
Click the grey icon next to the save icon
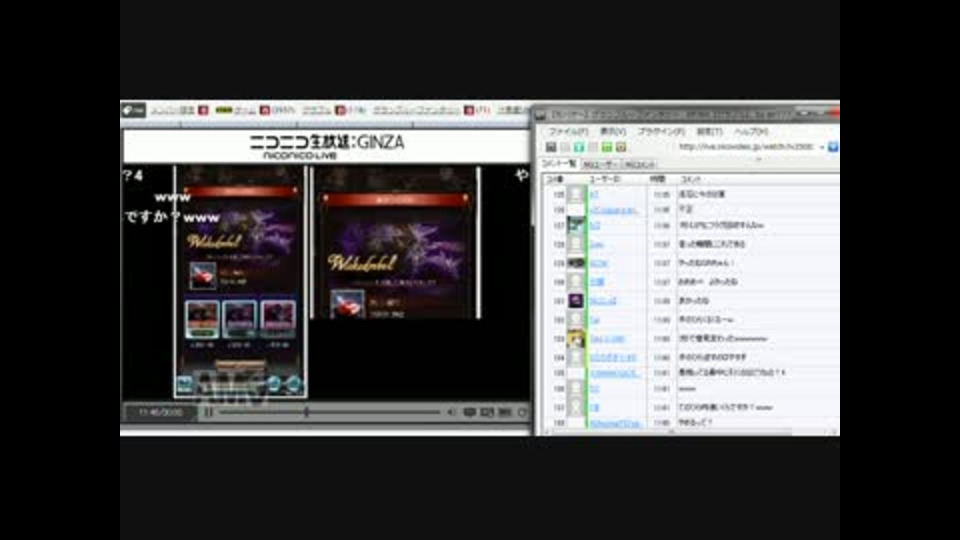click(564, 147)
